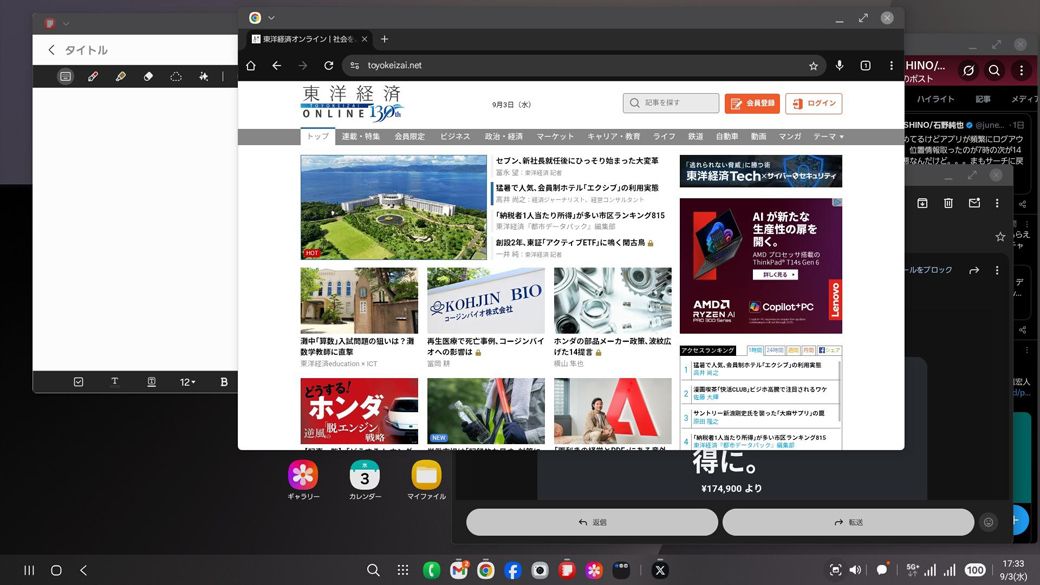Delete the email with the trash icon
The image size is (1040, 585).
(x=948, y=203)
